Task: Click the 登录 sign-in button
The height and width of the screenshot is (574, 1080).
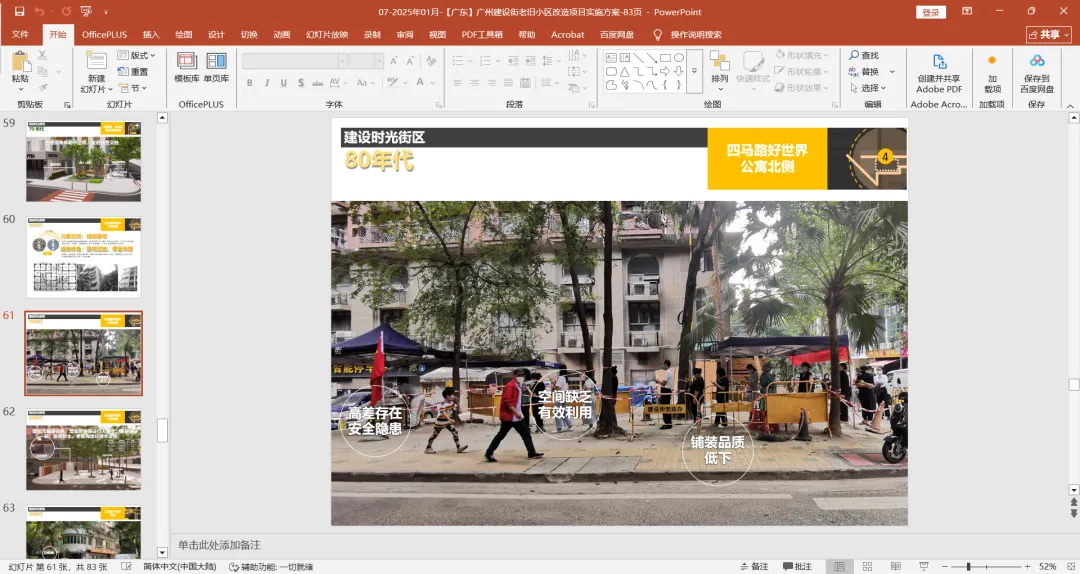Action: coord(931,12)
